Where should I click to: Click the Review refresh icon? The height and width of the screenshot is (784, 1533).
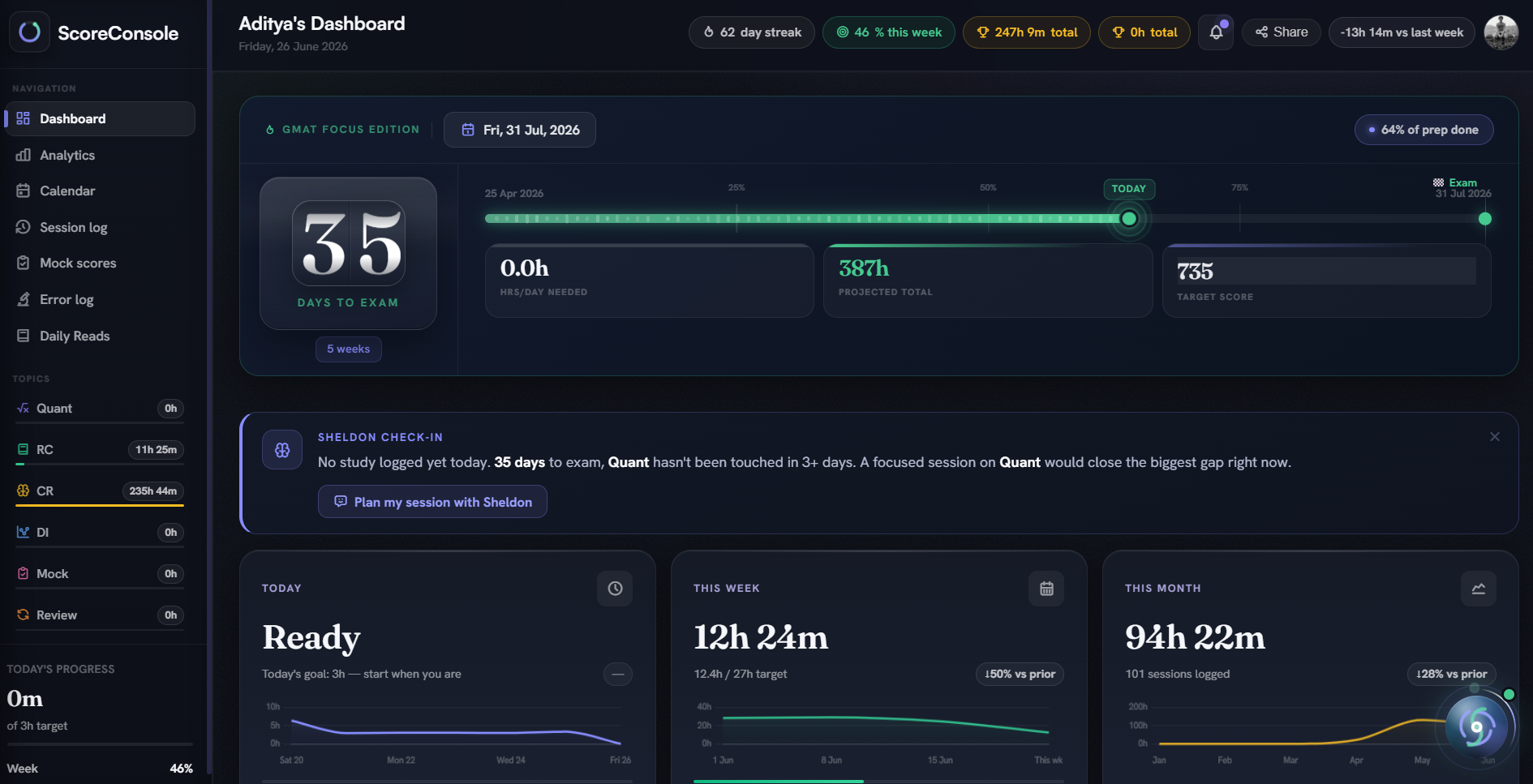pos(23,615)
